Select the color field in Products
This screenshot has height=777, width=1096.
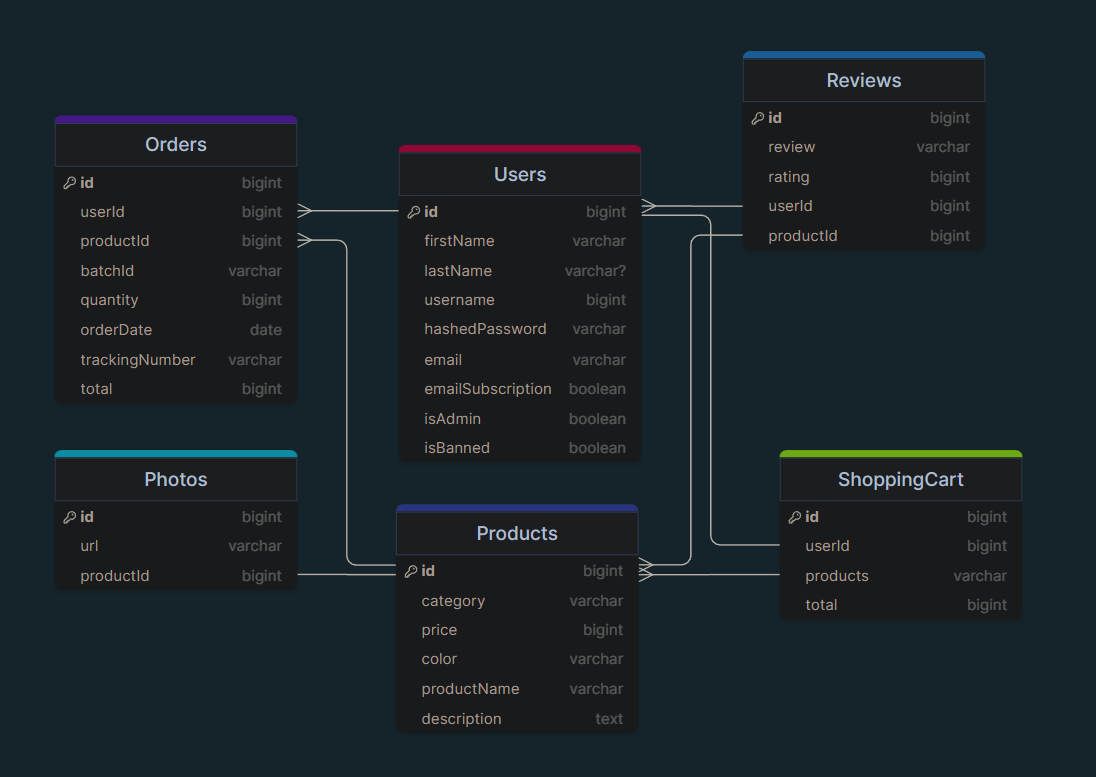tap(517, 660)
